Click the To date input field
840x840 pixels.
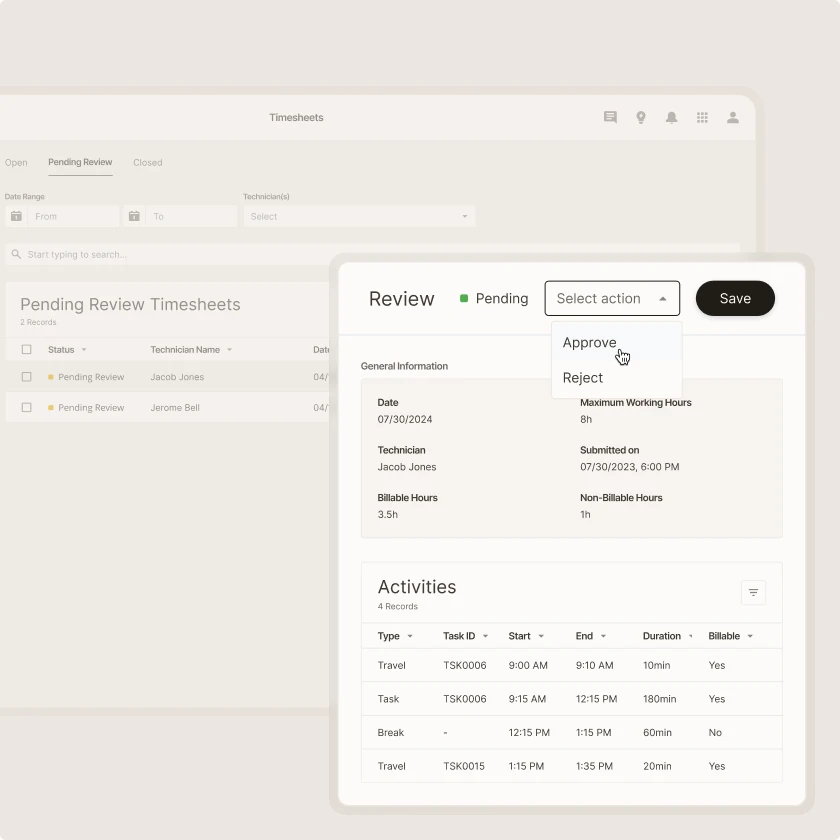click(x=191, y=216)
